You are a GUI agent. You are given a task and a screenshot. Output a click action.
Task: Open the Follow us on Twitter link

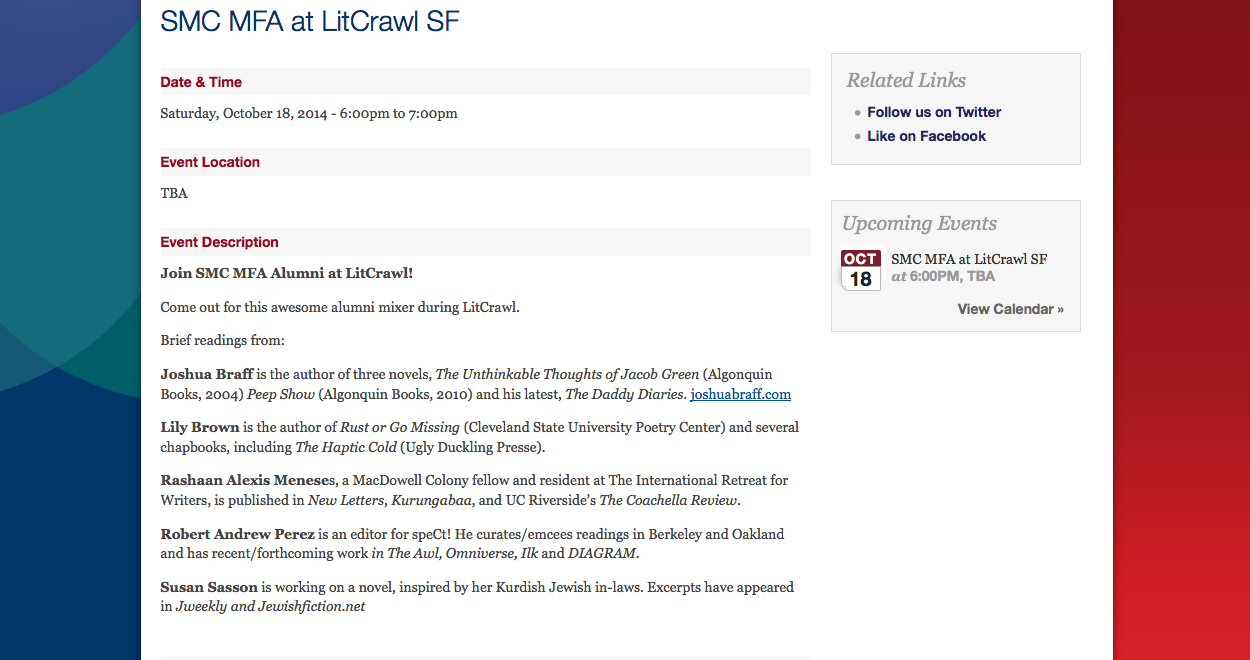point(934,112)
